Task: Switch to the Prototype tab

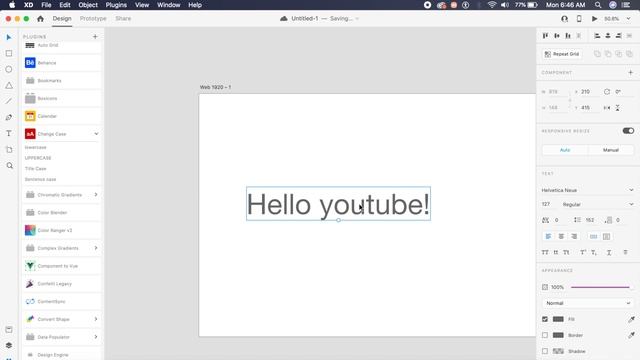Action: (93, 19)
